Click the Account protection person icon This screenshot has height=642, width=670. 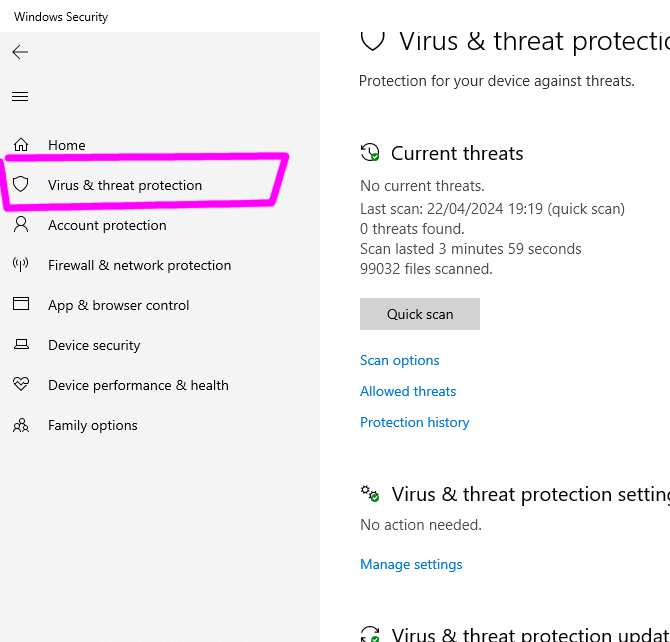(21, 225)
